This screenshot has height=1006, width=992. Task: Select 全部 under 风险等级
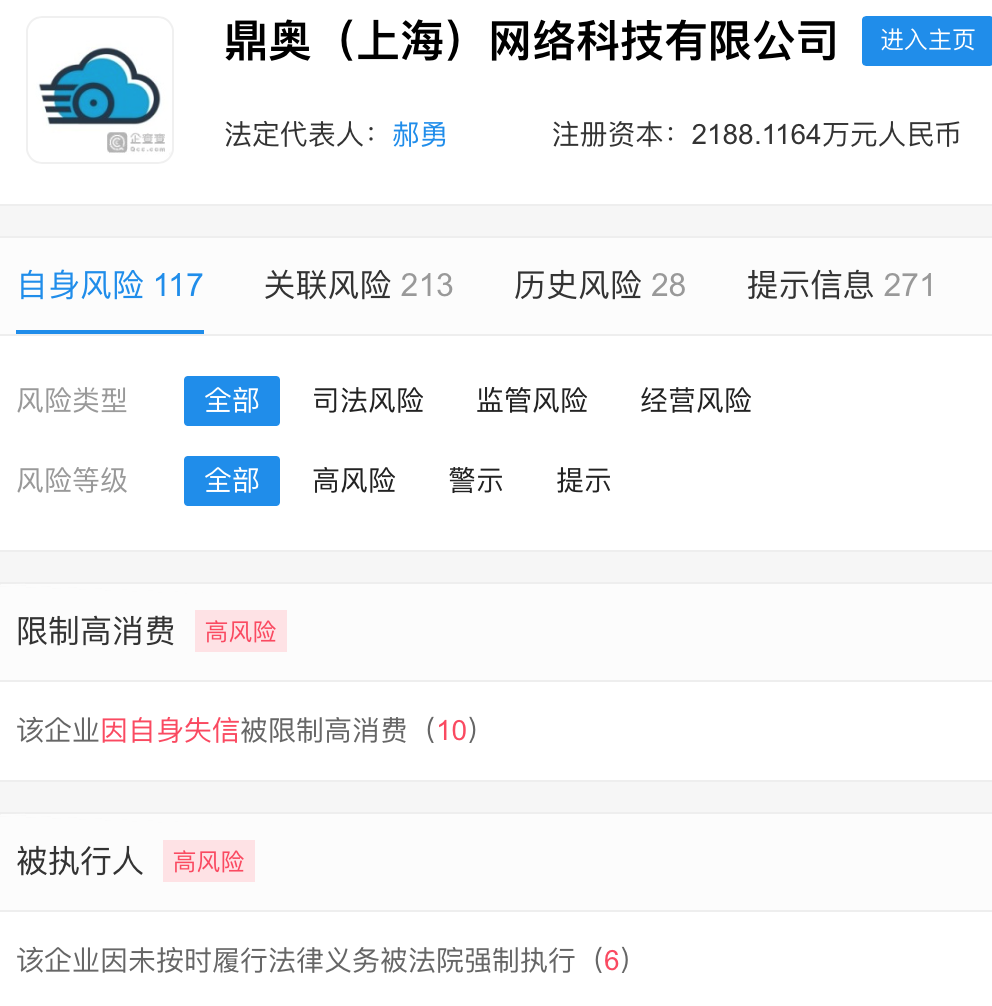[232, 481]
